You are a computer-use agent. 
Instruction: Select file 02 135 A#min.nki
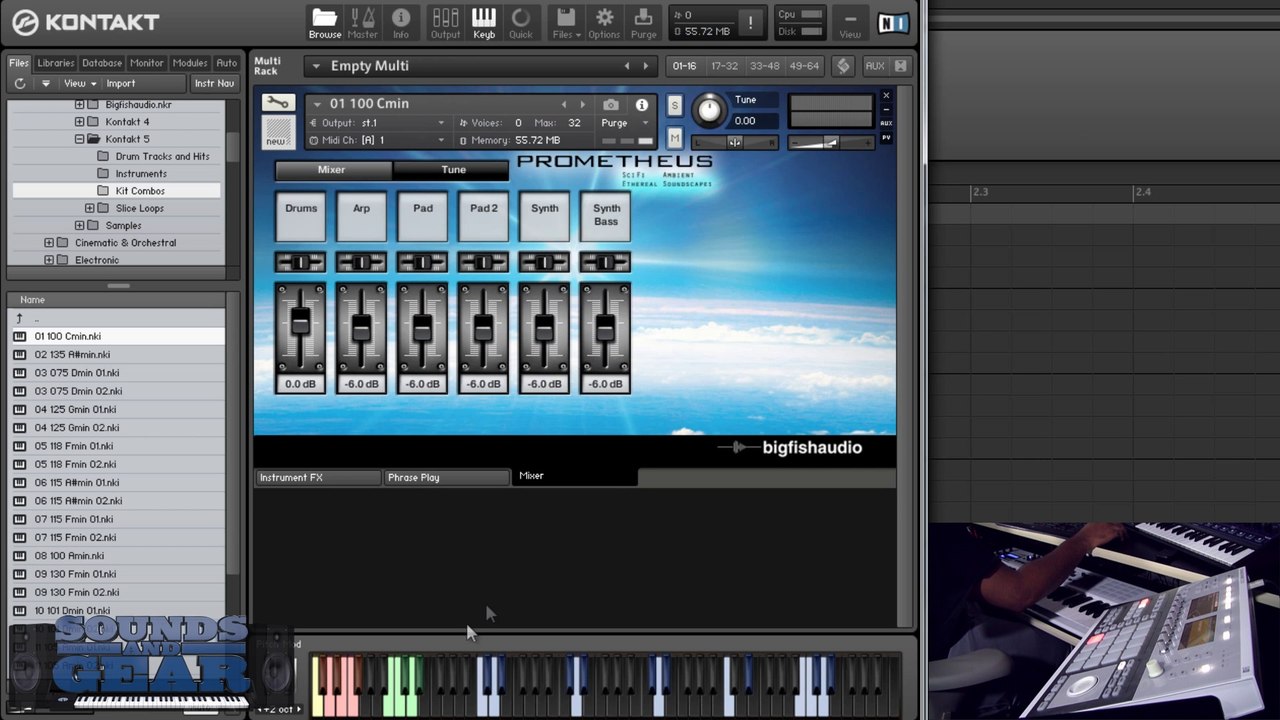point(118,355)
